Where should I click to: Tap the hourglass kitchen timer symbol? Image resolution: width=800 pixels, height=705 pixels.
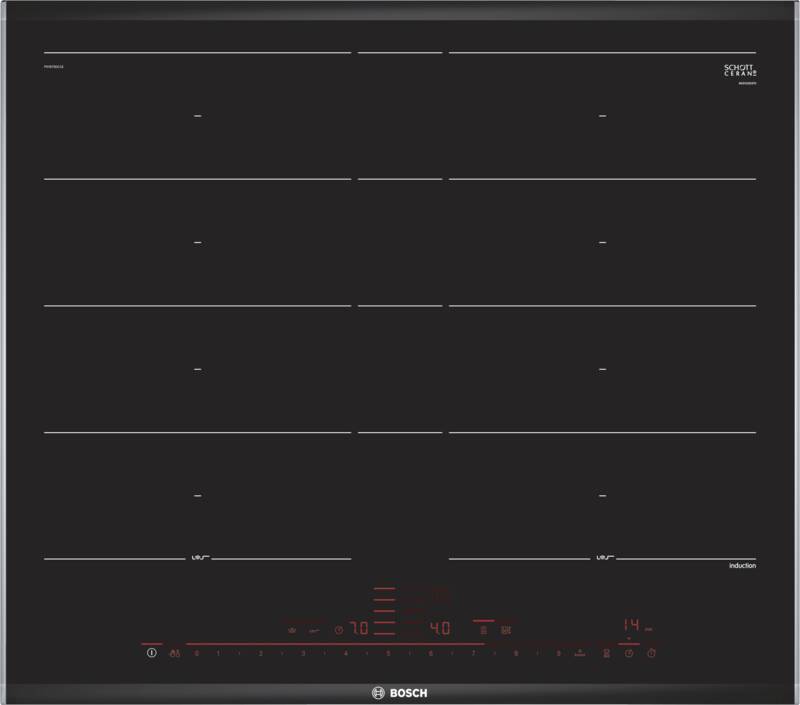(x=606, y=653)
